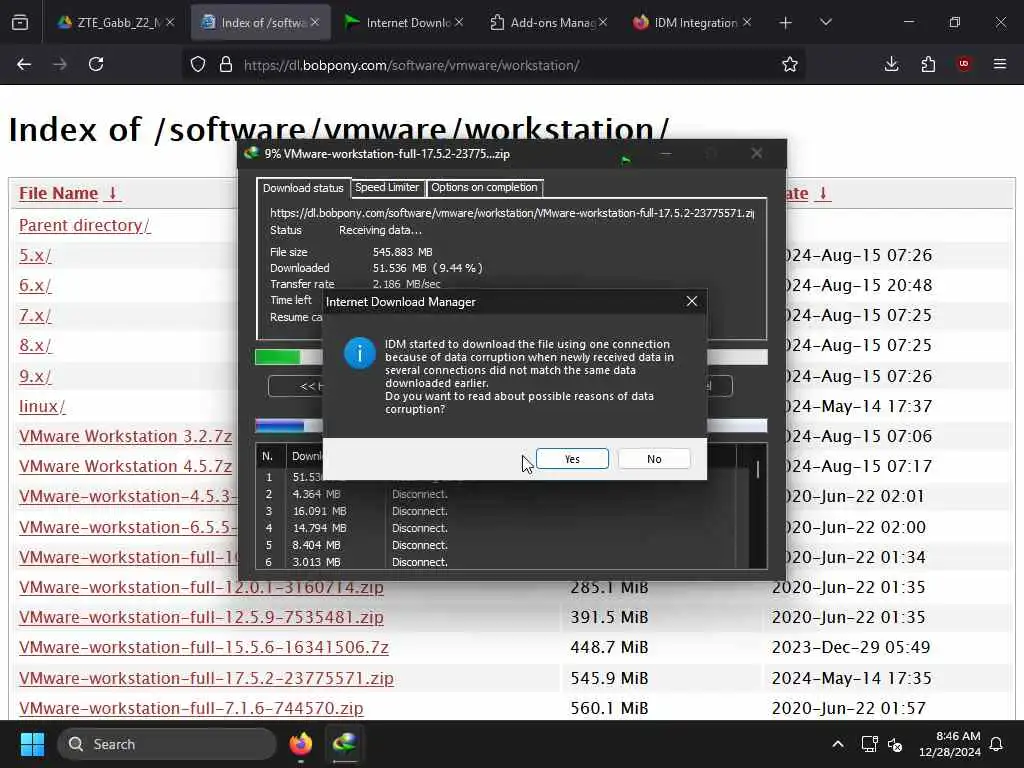Switch to the Speed Limiter tab

[x=387, y=187]
